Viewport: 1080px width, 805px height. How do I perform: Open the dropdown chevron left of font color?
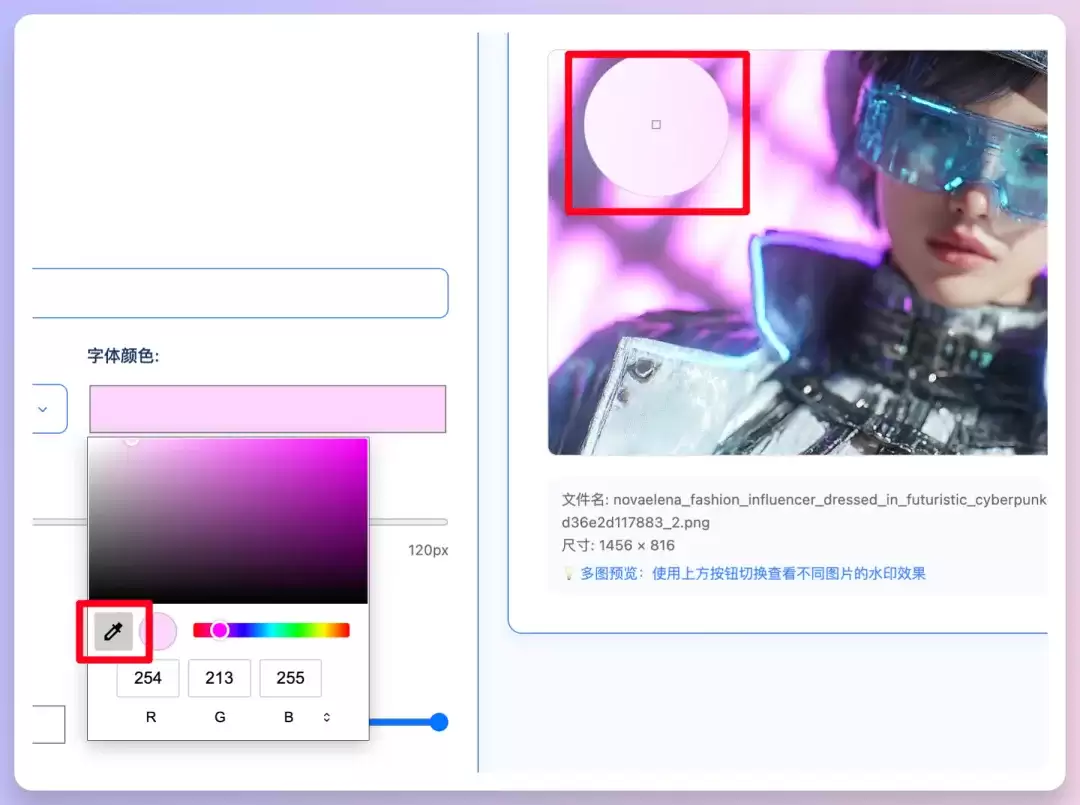pyautogui.click(x=43, y=409)
